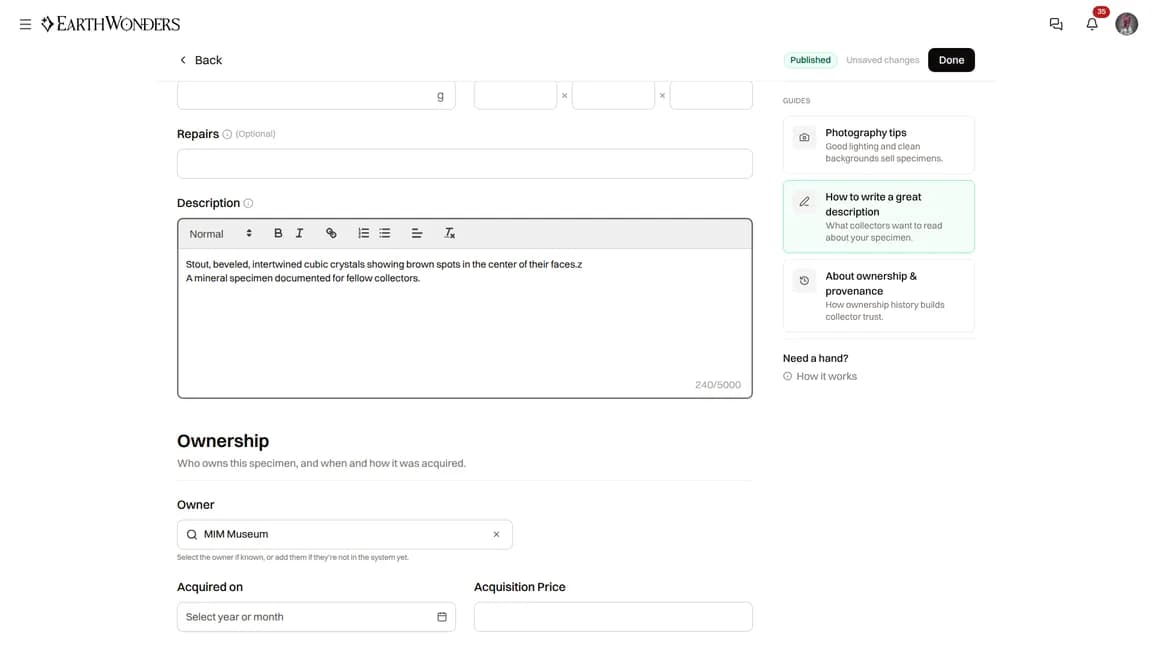This screenshot has width=1152, height=648.
Task: Open text alignment option
Action: pyautogui.click(x=417, y=234)
